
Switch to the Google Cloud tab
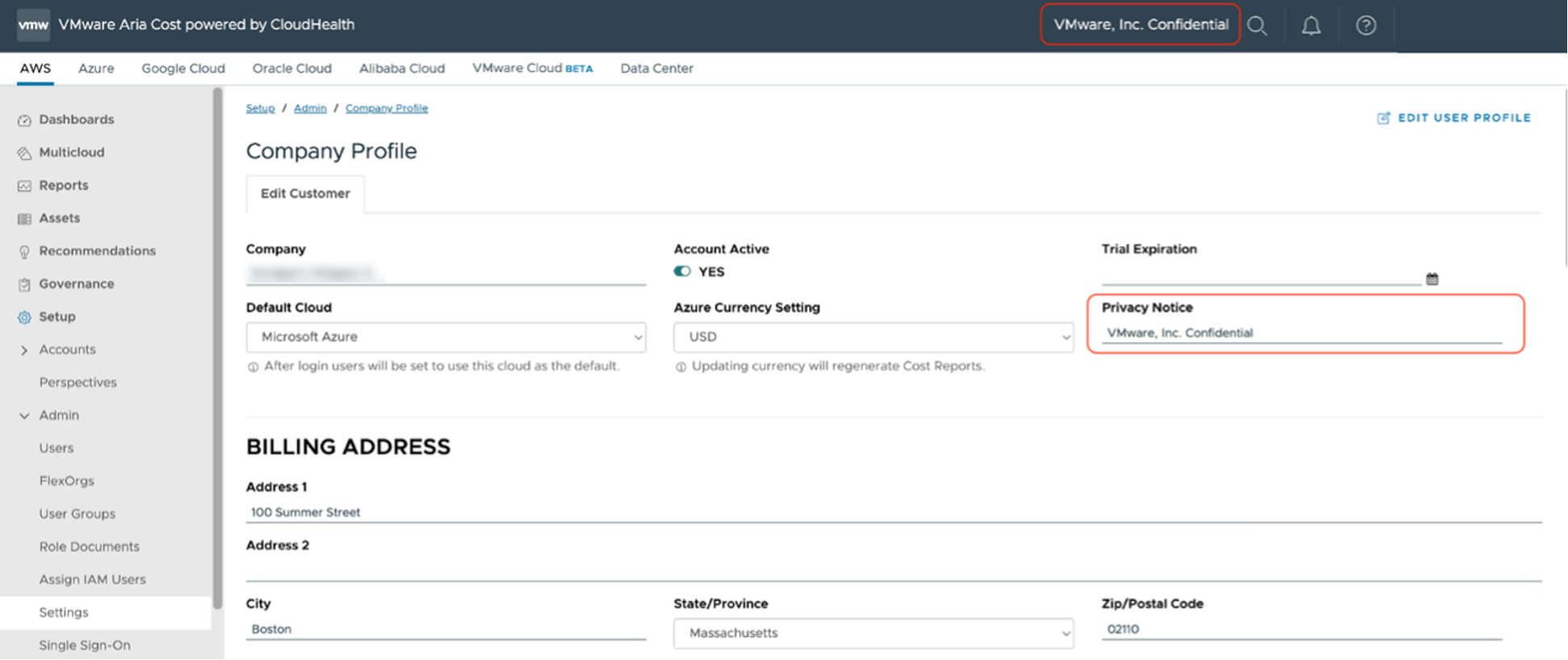click(183, 69)
